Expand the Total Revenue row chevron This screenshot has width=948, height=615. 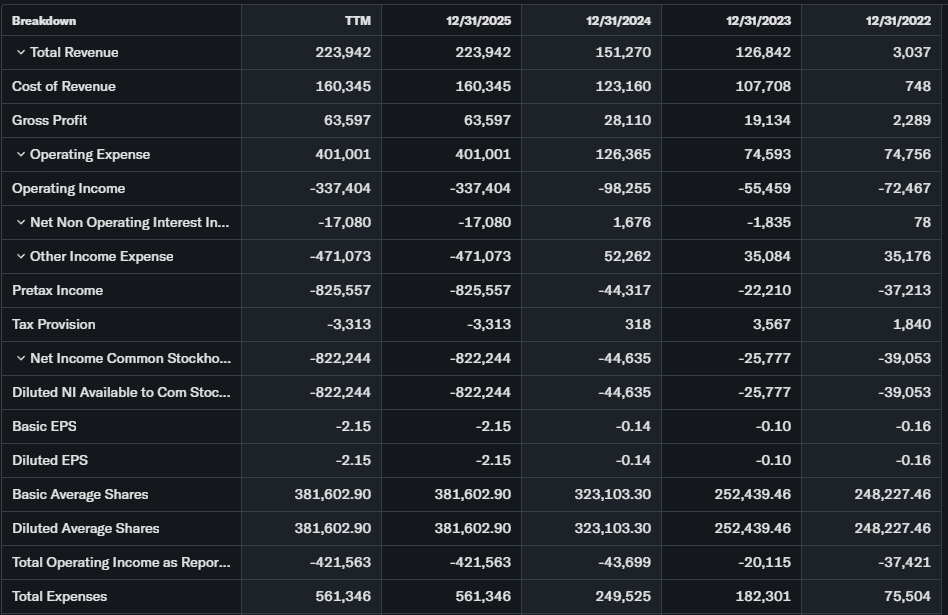(x=21, y=53)
